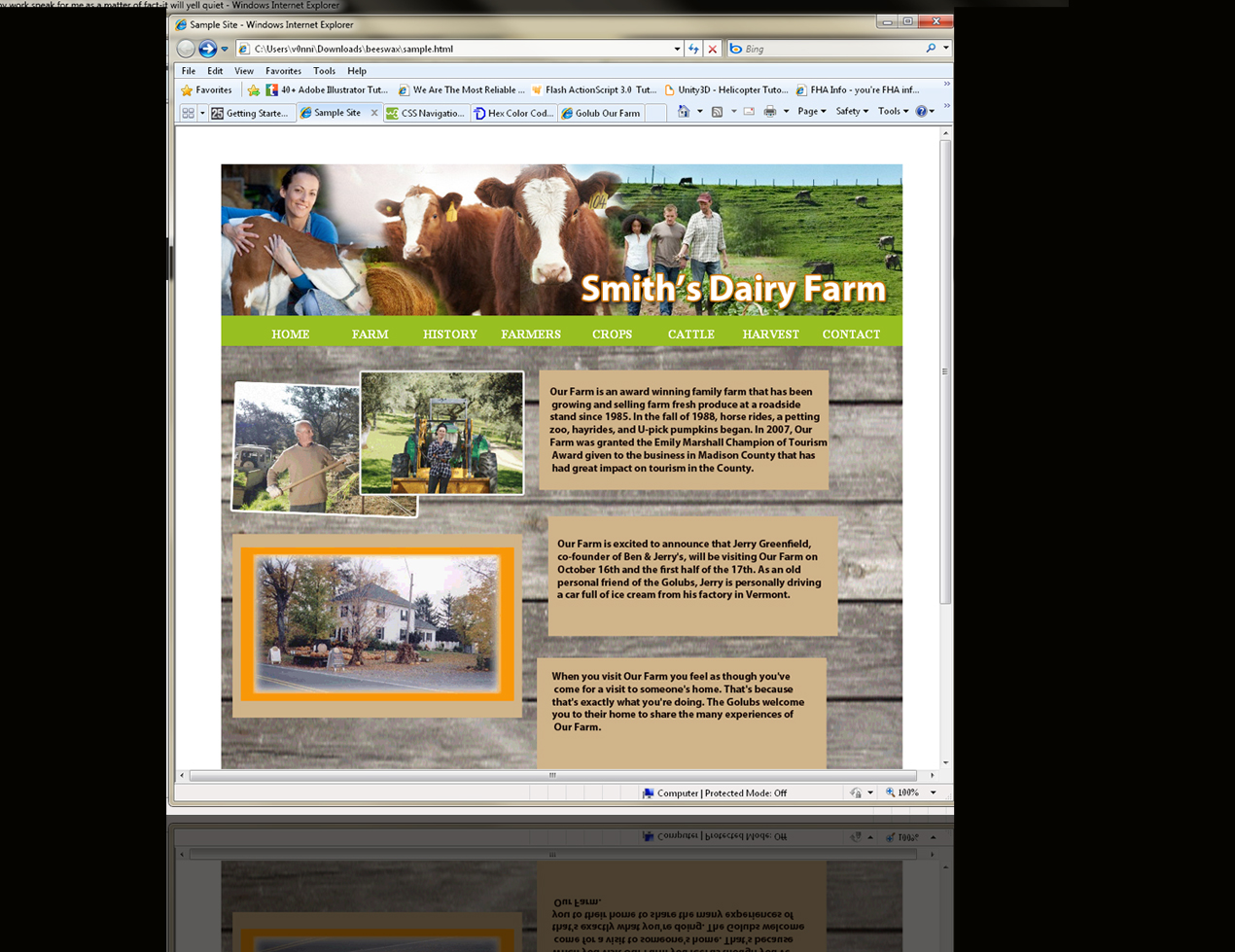Image resolution: width=1235 pixels, height=952 pixels.
Task: Switch to the Getting Started tab
Action: [250, 113]
